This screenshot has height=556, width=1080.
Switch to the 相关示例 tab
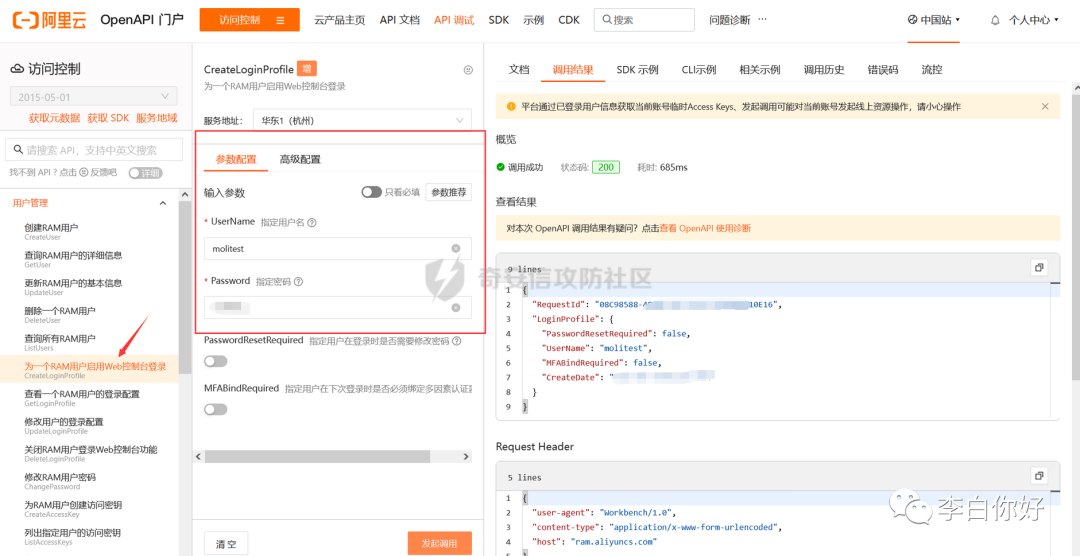pyautogui.click(x=760, y=70)
